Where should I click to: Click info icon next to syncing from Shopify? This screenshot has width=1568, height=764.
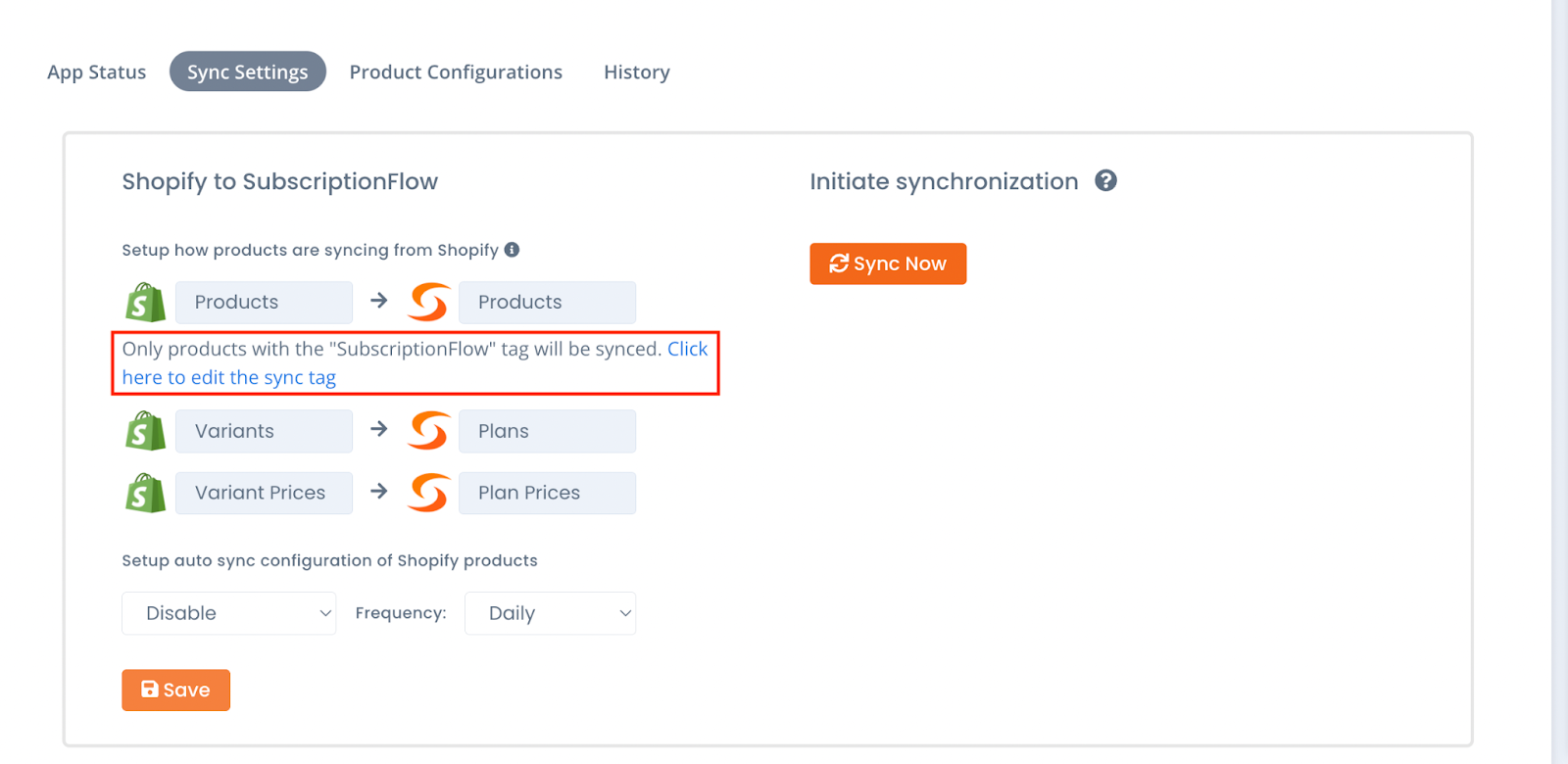(x=512, y=250)
